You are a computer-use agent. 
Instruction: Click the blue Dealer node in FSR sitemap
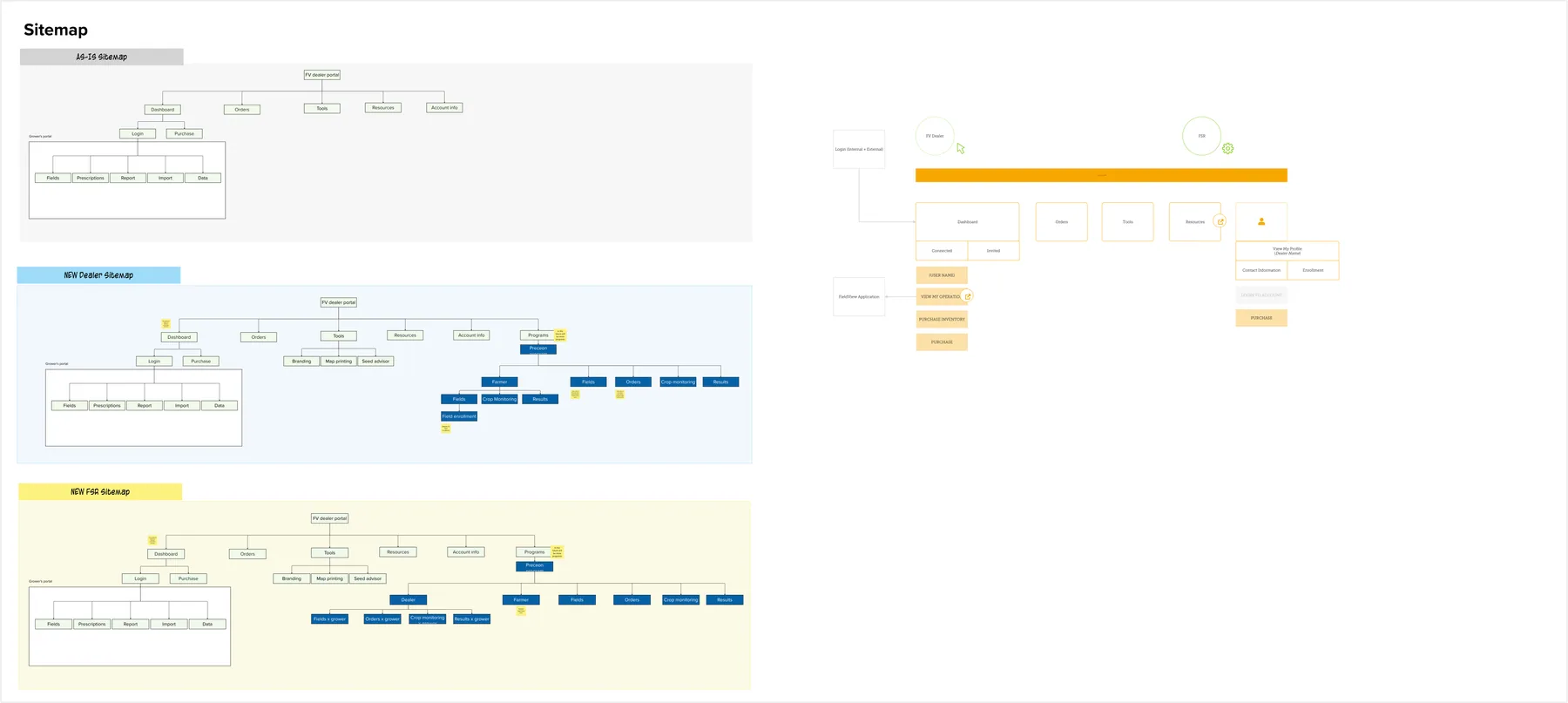coord(409,599)
